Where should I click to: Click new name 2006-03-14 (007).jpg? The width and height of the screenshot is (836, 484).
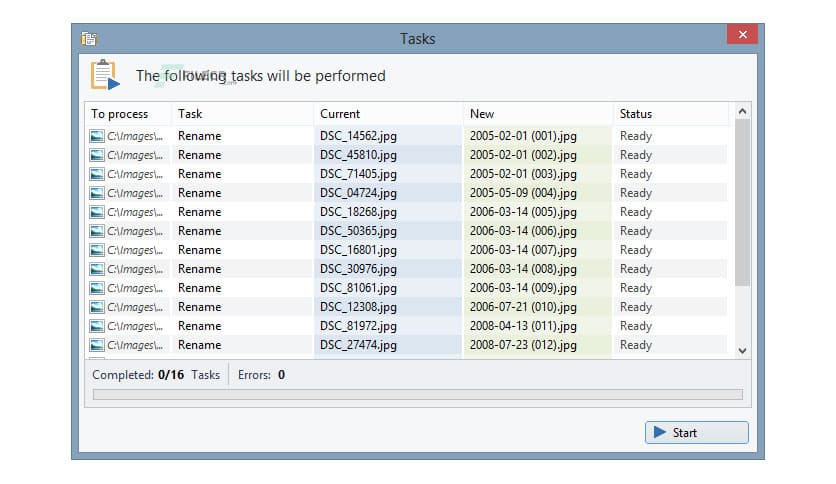[523, 251]
